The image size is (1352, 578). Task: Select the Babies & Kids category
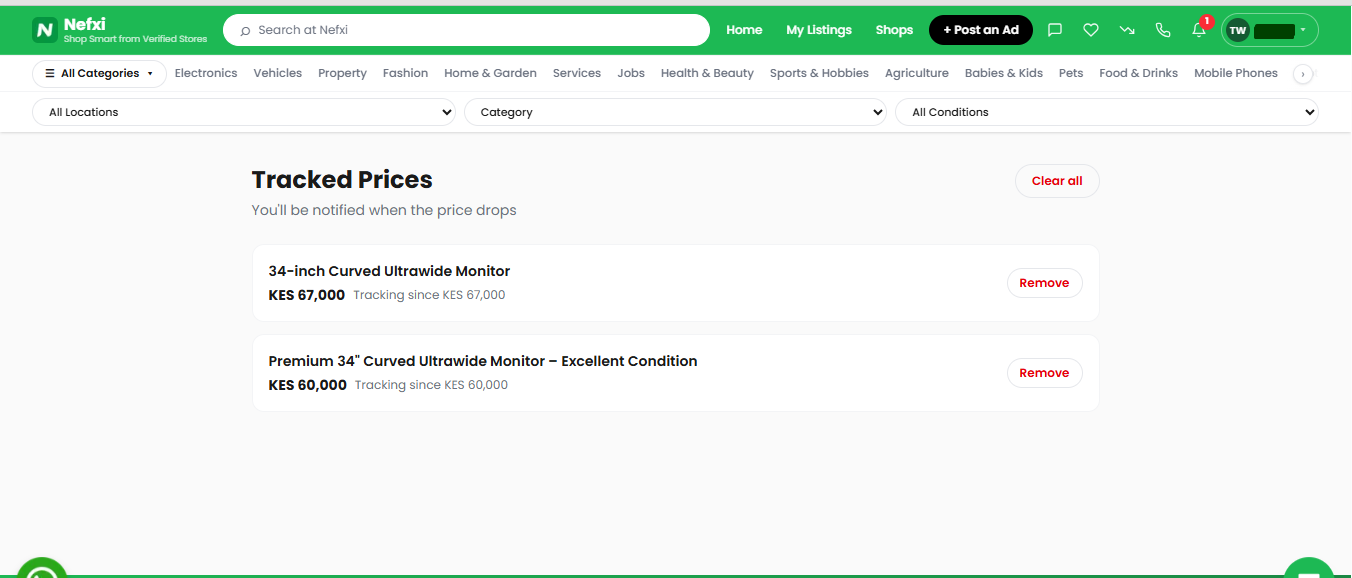click(x=1004, y=73)
